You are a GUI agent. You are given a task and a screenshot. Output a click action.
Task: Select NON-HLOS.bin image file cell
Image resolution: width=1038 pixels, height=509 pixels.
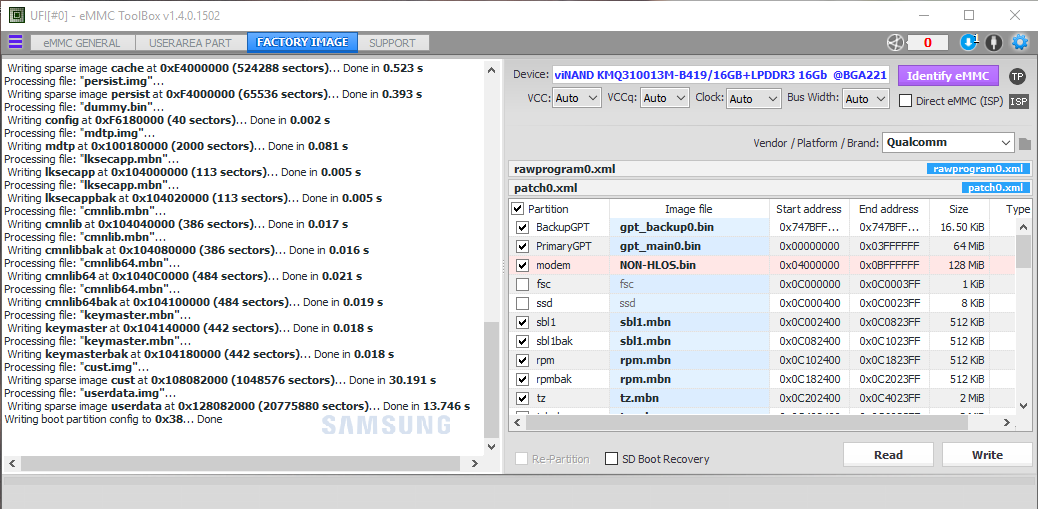tap(689, 265)
